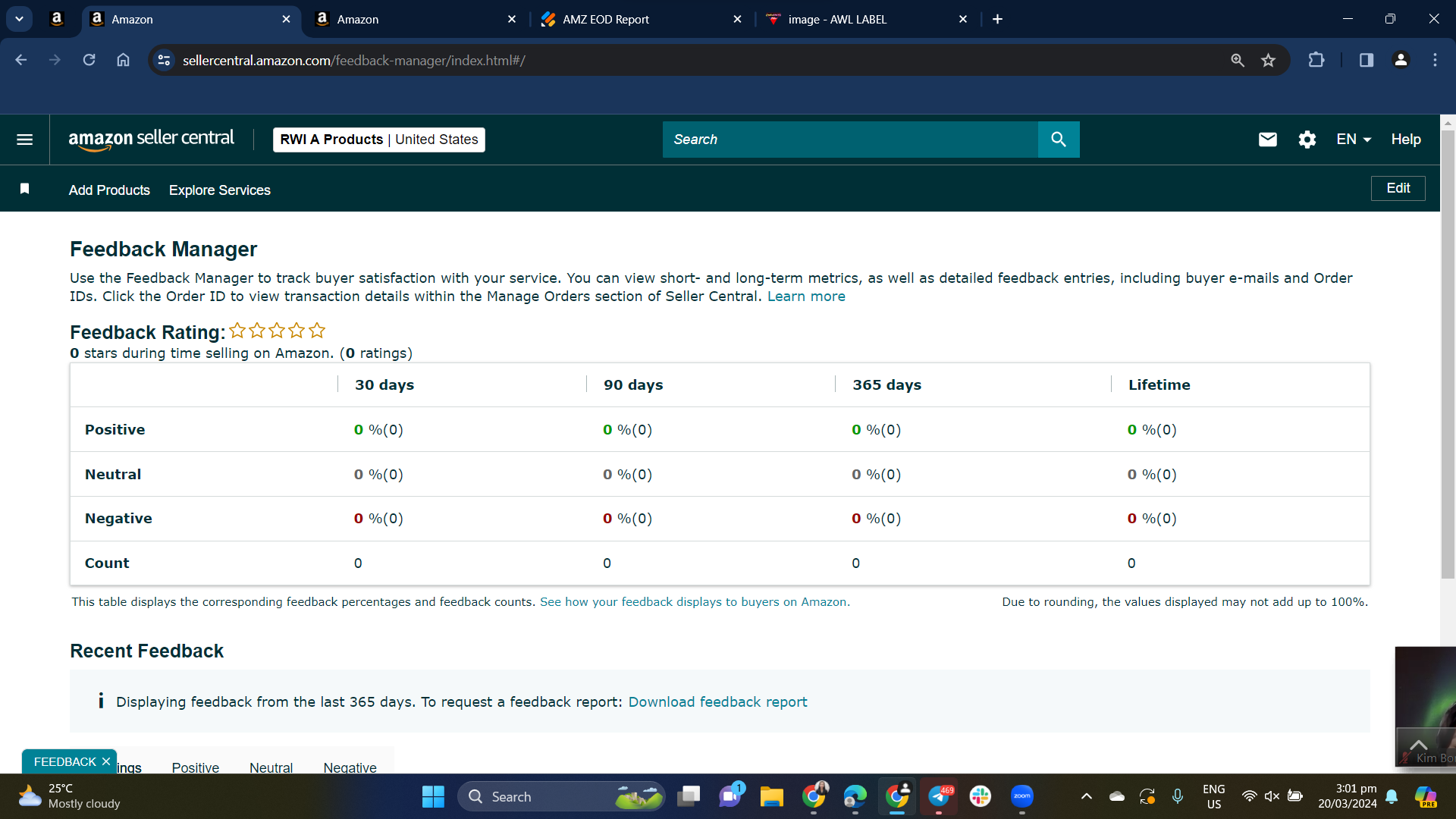Viewport: 1456px width, 819px height.
Task: Follow the Learn more link
Action: click(x=806, y=297)
